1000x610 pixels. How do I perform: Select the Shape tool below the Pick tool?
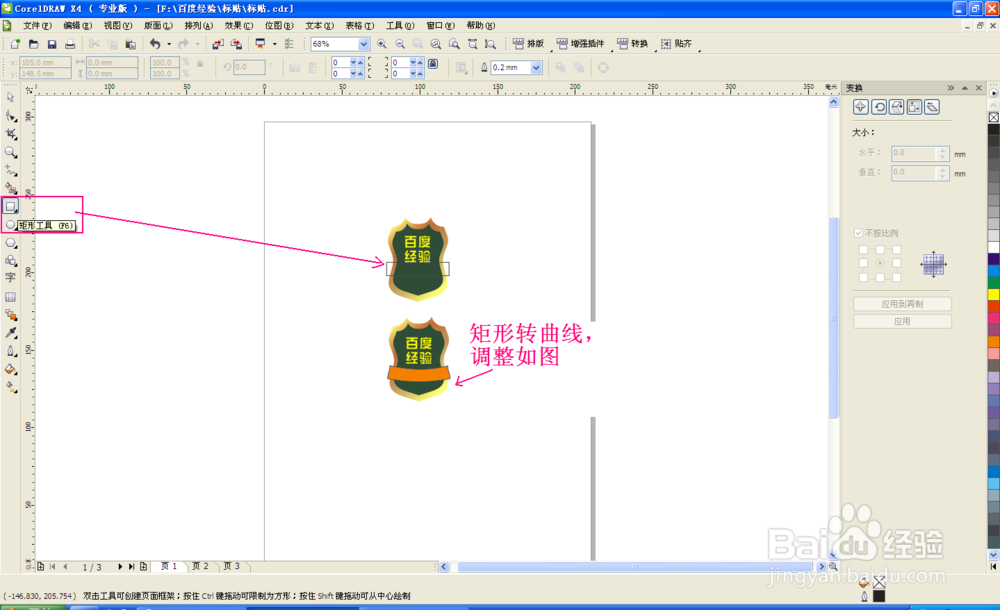click(11, 116)
